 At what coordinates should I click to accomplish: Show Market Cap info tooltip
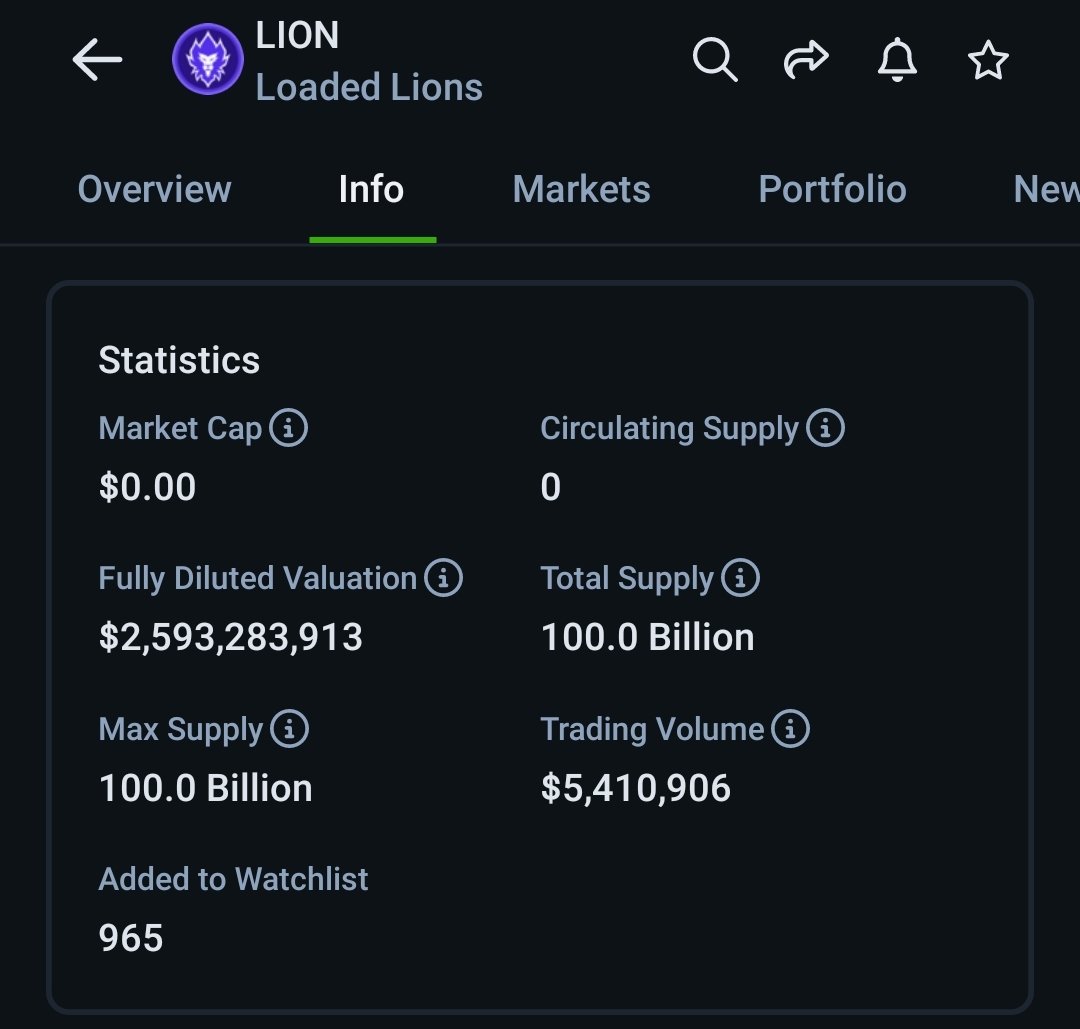(x=288, y=428)
